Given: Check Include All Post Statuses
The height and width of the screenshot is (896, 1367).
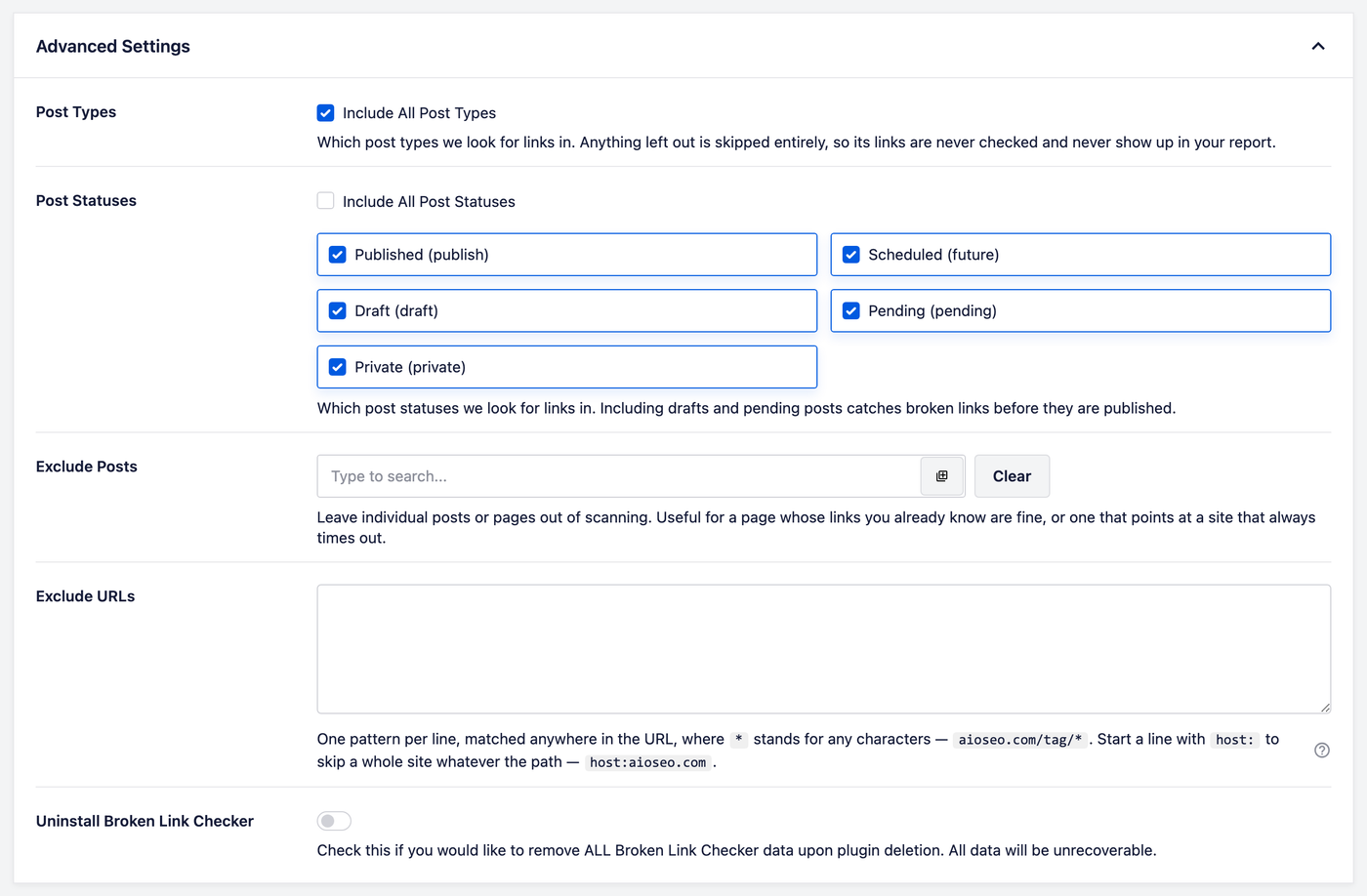Looking at the screenshot, I should pyautogui.click(x=326, y=201).
